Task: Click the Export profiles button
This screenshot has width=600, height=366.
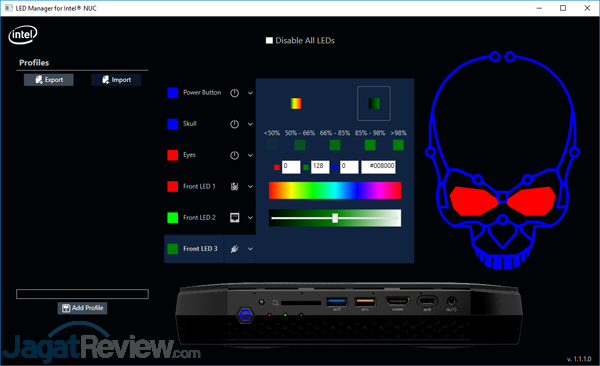Action: pyautogui.click(x=49, y=80)
